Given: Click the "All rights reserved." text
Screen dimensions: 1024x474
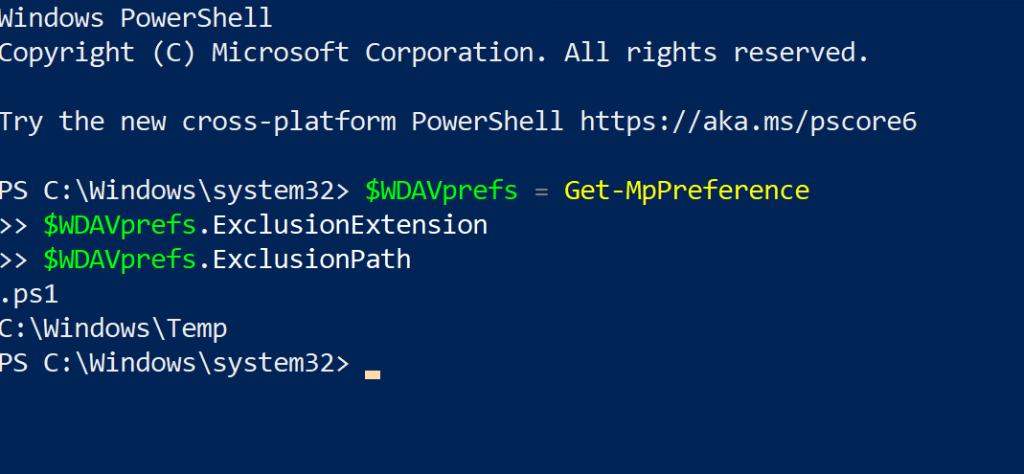Looking at the screenshot, I should [716, 53].
